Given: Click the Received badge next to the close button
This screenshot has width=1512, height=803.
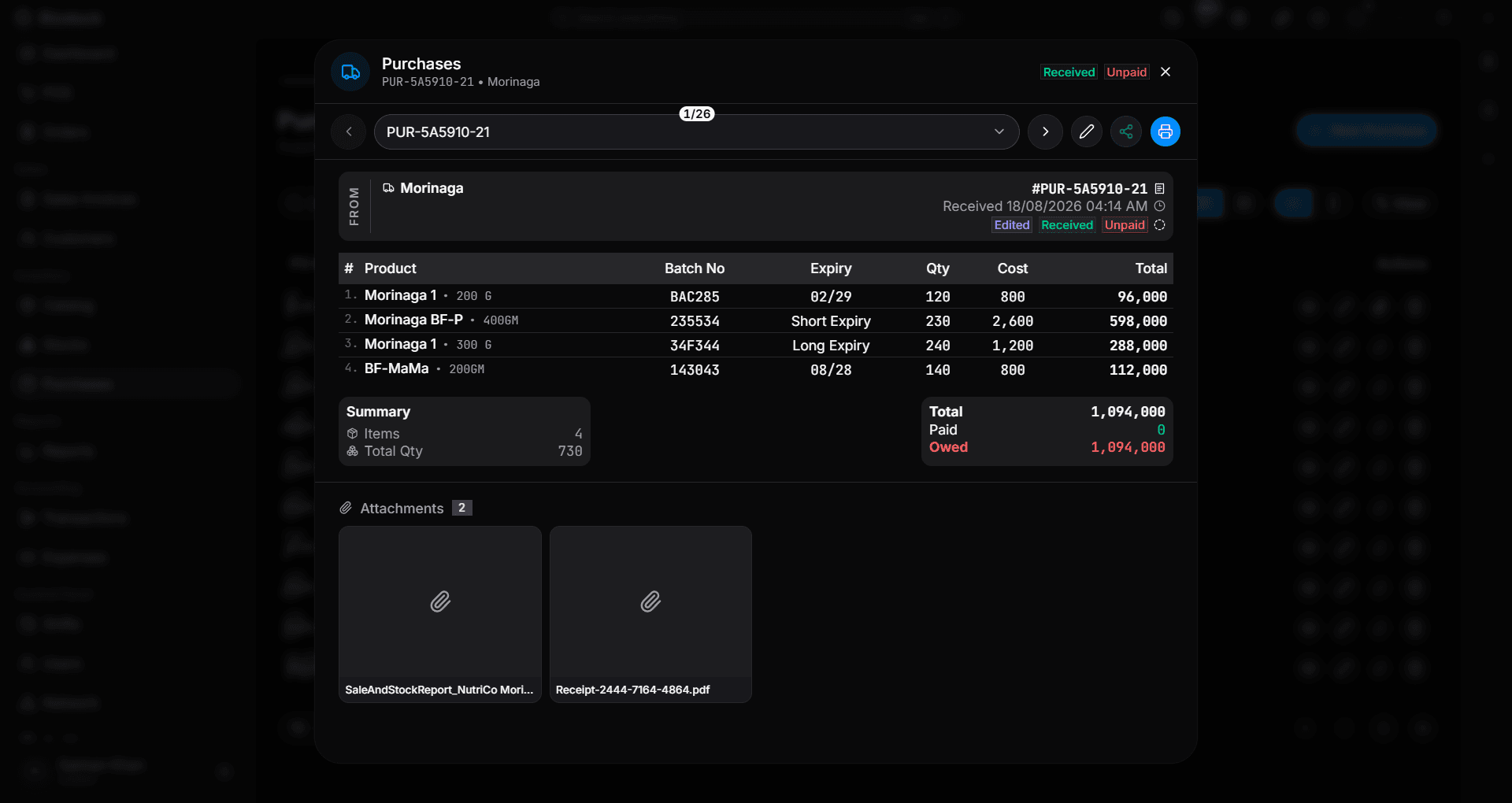Looking at the screenshot, I should point(1069,72).
